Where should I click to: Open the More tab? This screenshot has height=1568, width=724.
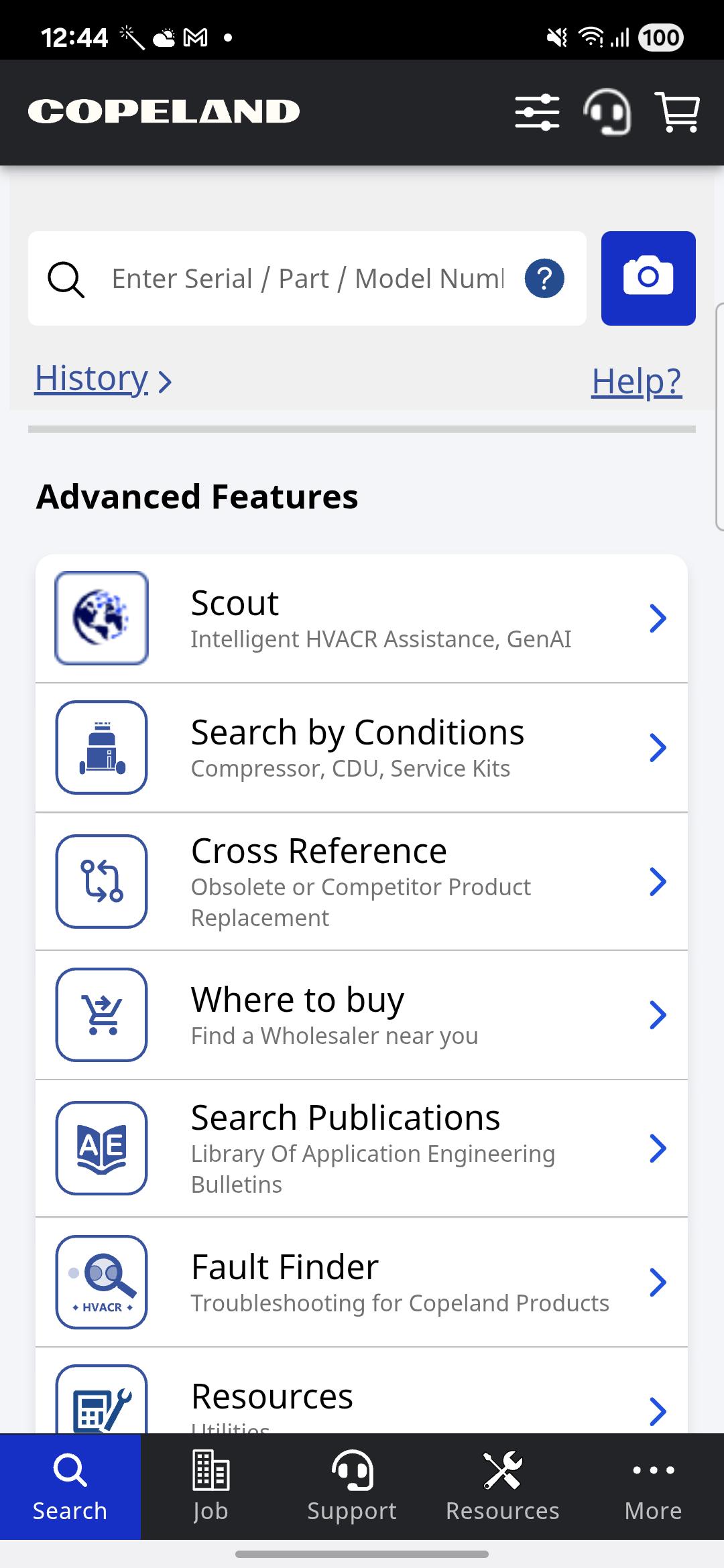(x=653, y=1486)
